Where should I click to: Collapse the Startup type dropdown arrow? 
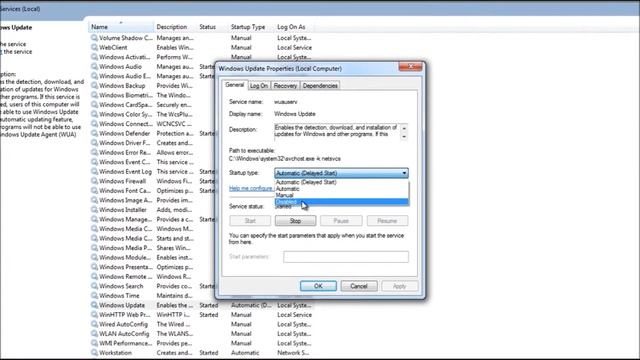[404, 173]
